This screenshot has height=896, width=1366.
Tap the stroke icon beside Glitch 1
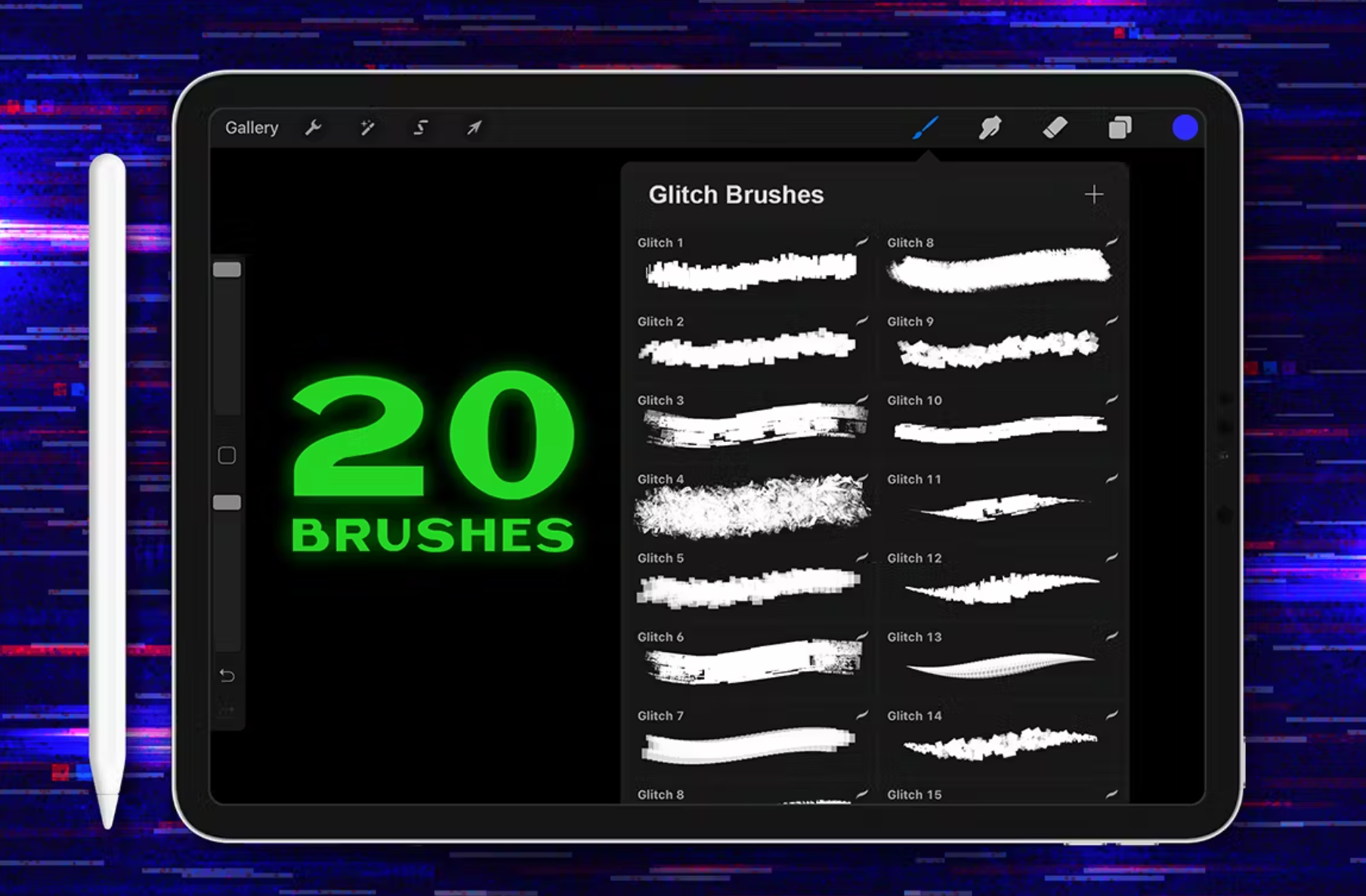tap(862, 242)
